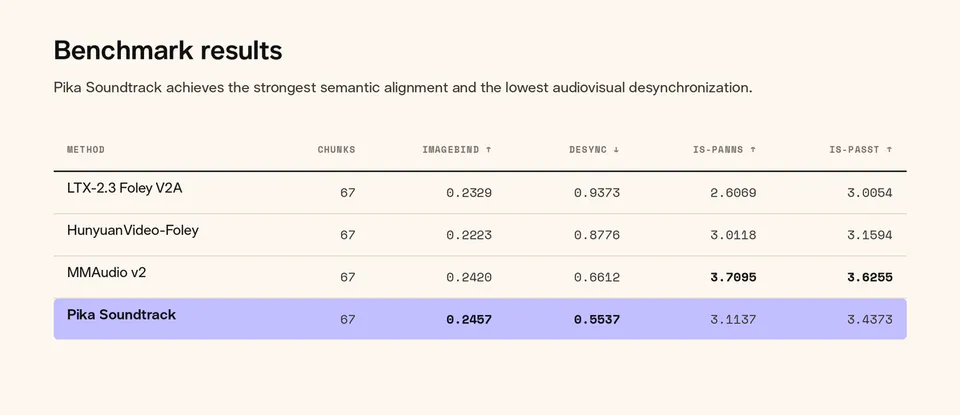Click the Benchmark results heading
Image resolution: width=960 pixels, height=415 pixels.
(168, 50)
